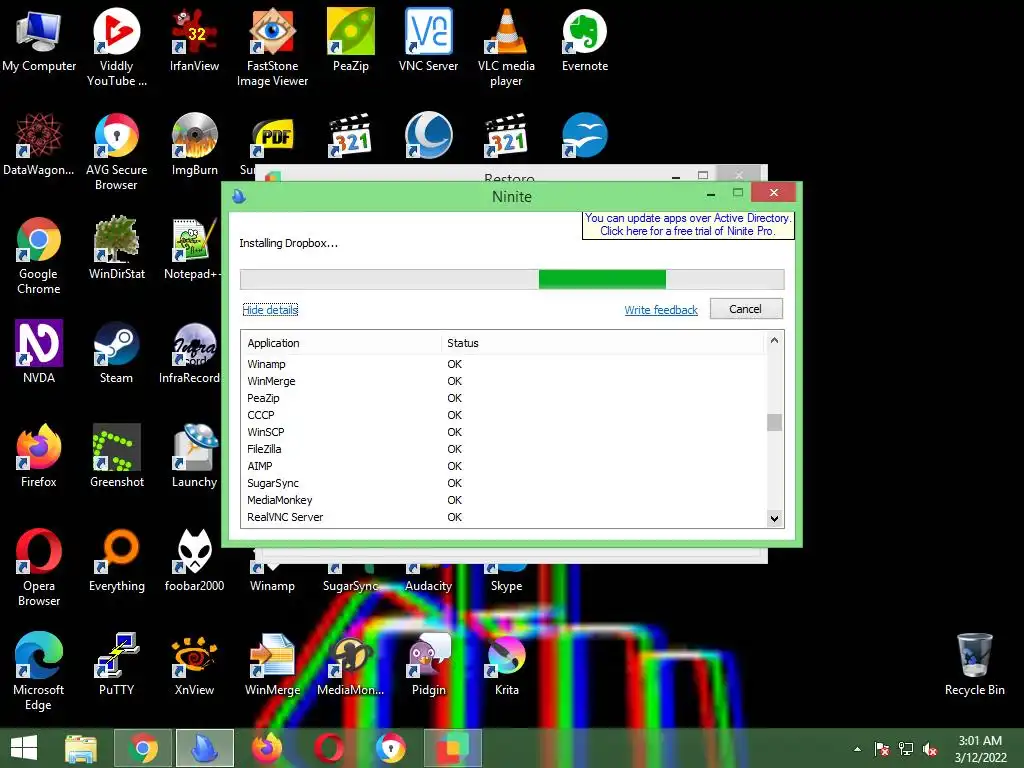1024x768 pixels.
Task: Select VLC media player shortcut
Action: coord(506,47)
